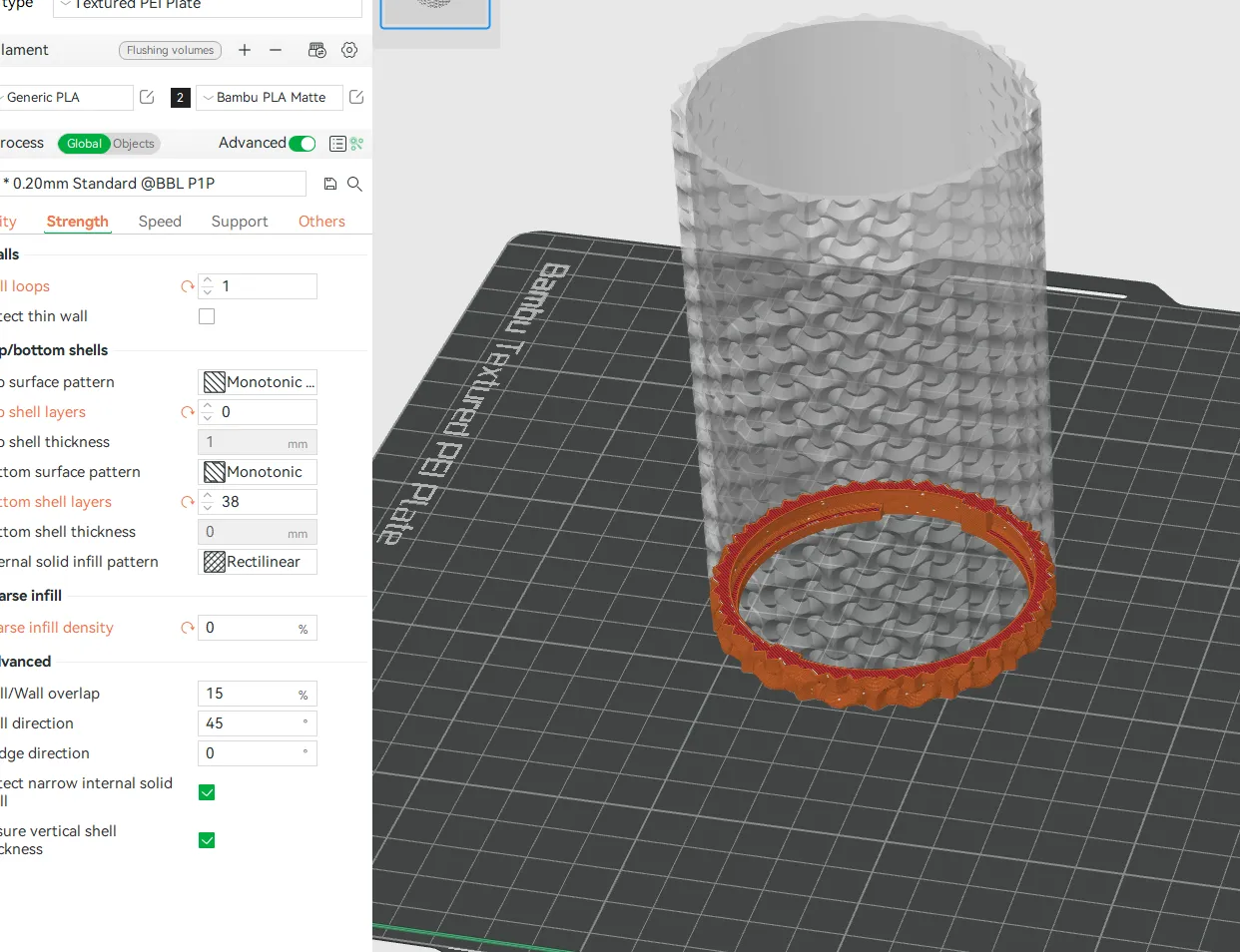The image size is (1240, 952).
Task: Remove a filament with minus icon
Action: click(x=276, y=50)
